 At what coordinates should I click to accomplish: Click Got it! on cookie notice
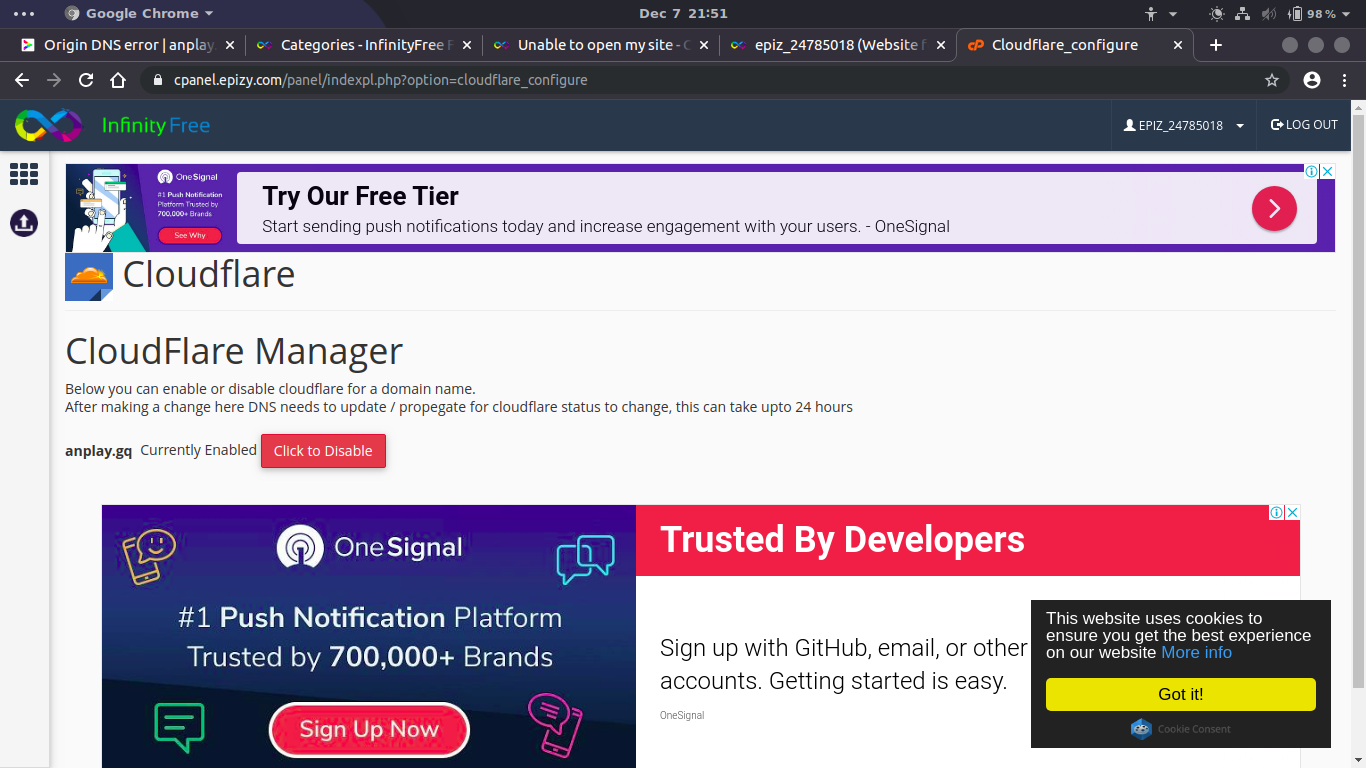pyautogui.click(x=1181, y=694)
